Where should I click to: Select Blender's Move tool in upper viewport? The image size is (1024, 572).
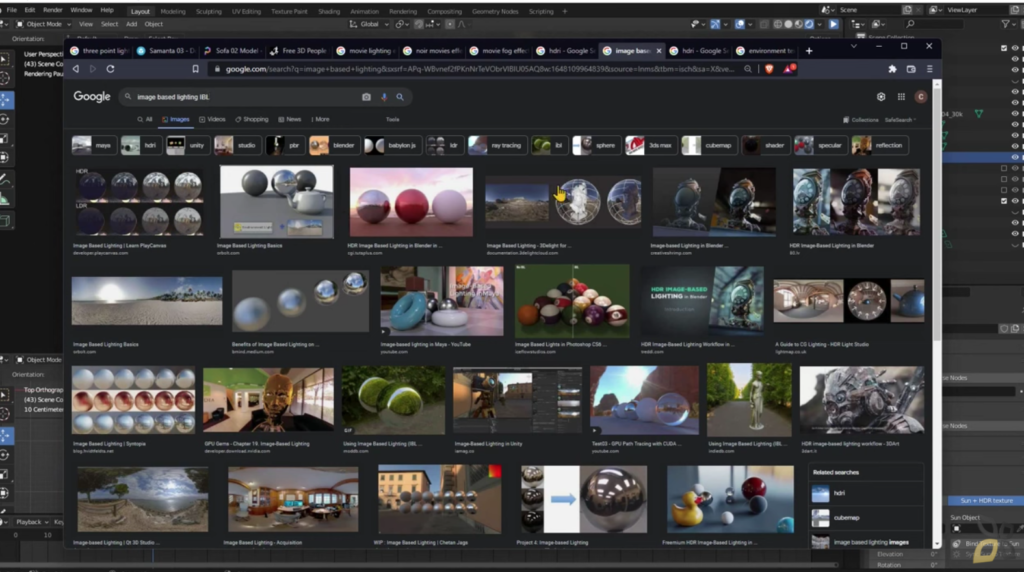pos(5,99)
